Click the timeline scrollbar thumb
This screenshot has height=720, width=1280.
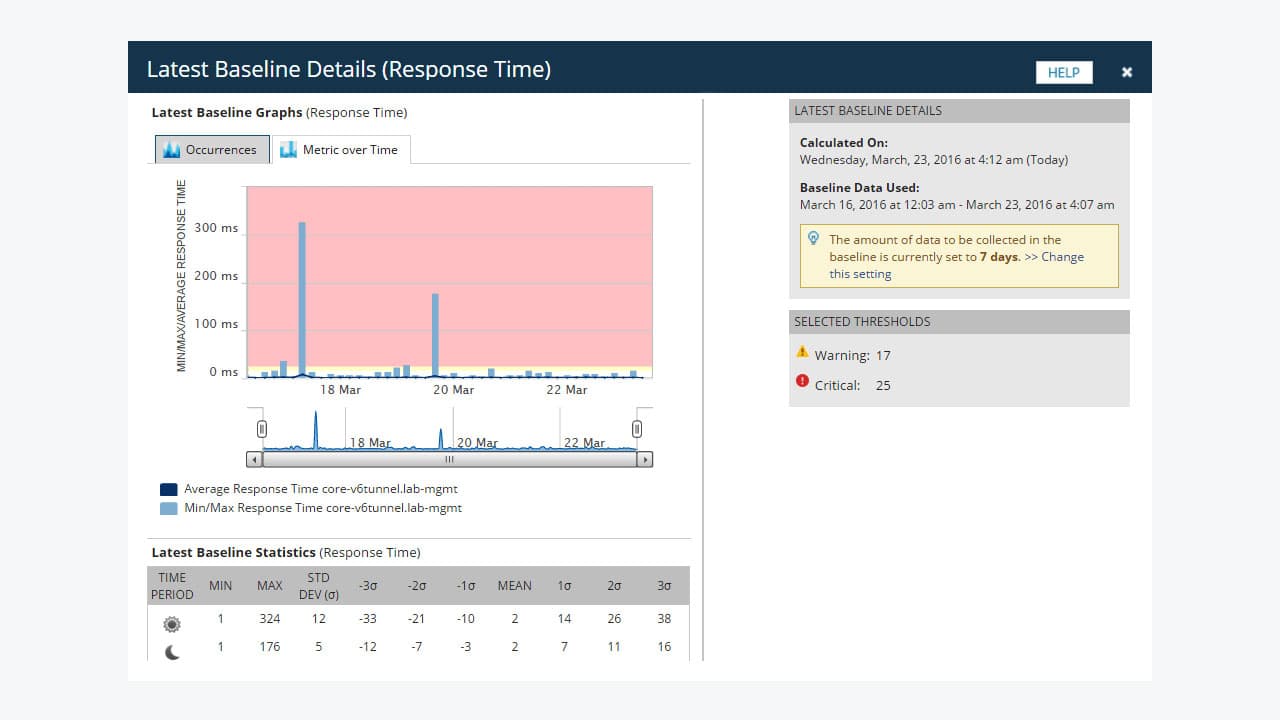coord(449,459)
